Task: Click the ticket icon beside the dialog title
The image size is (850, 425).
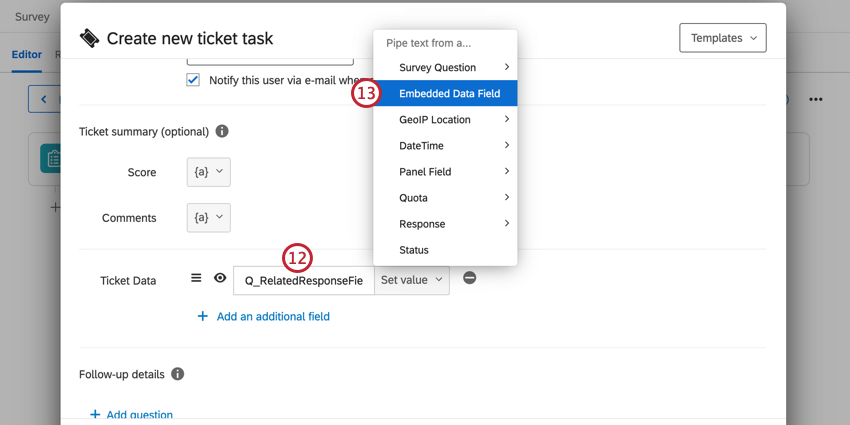Action: (90, 38)
